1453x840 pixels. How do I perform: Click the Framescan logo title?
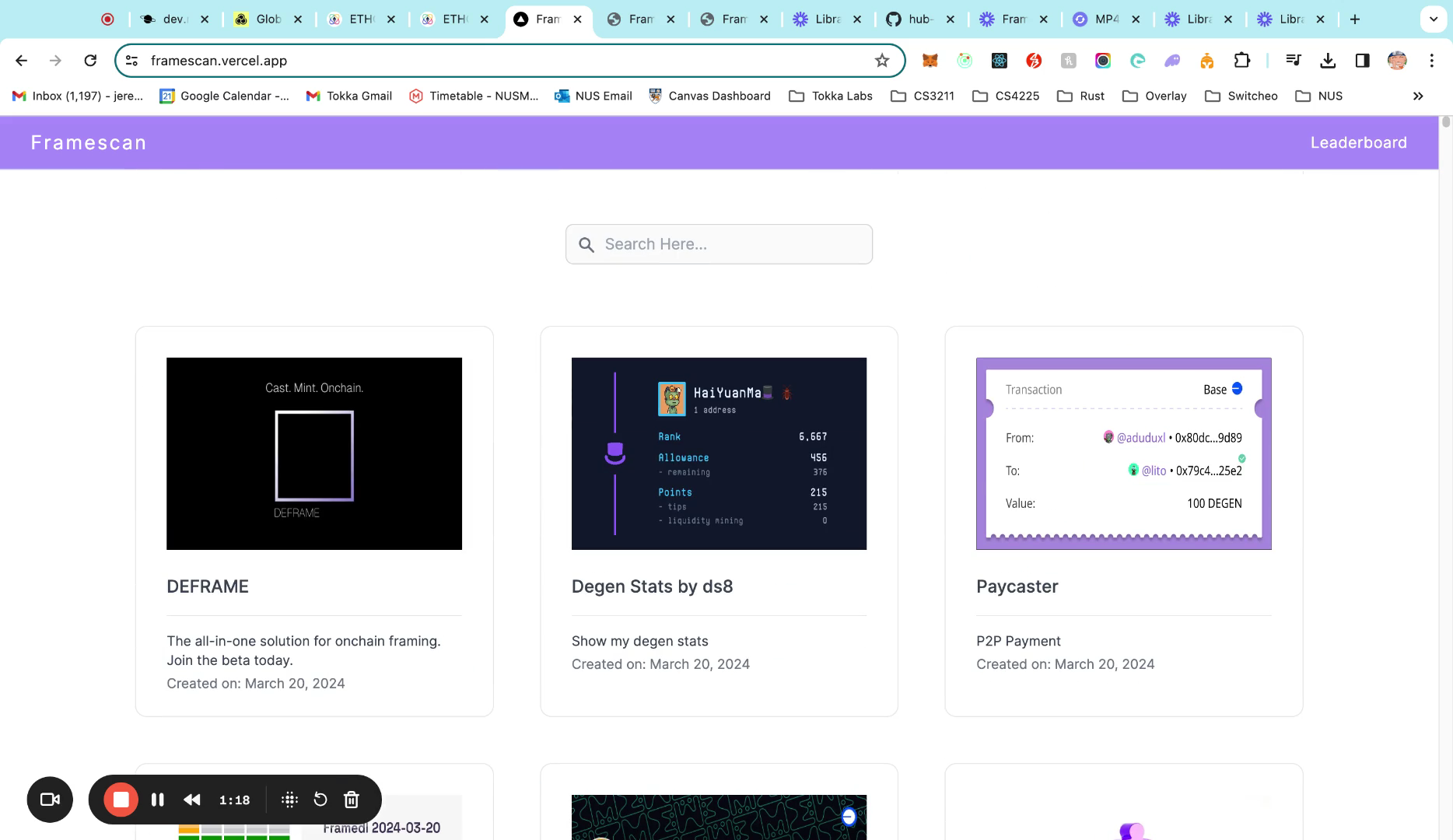89,142
